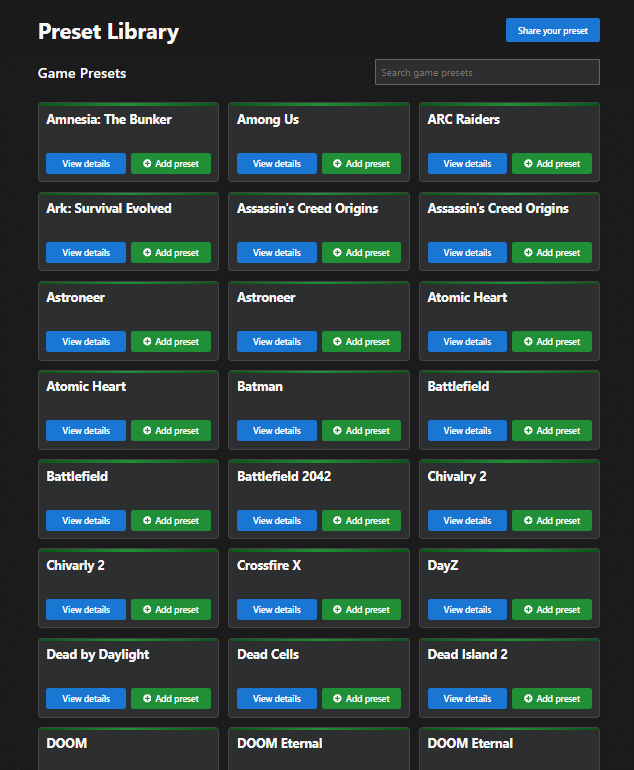
Task: View details for Dead Island 2
Action: tap(467, 698)
